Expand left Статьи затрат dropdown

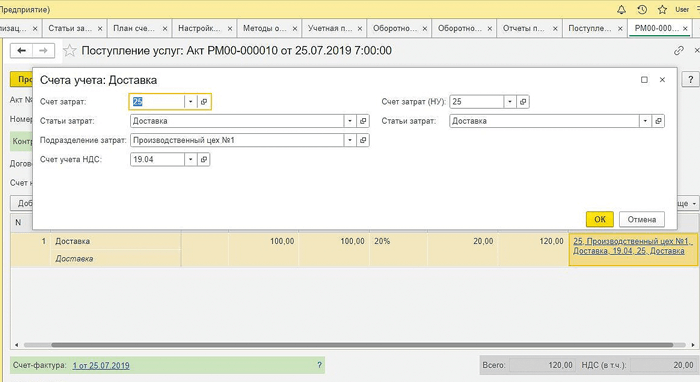(350, 121)
